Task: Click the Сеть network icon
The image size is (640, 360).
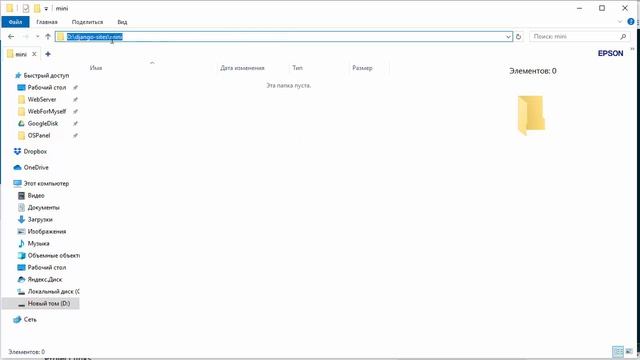Action: [17, 320]
